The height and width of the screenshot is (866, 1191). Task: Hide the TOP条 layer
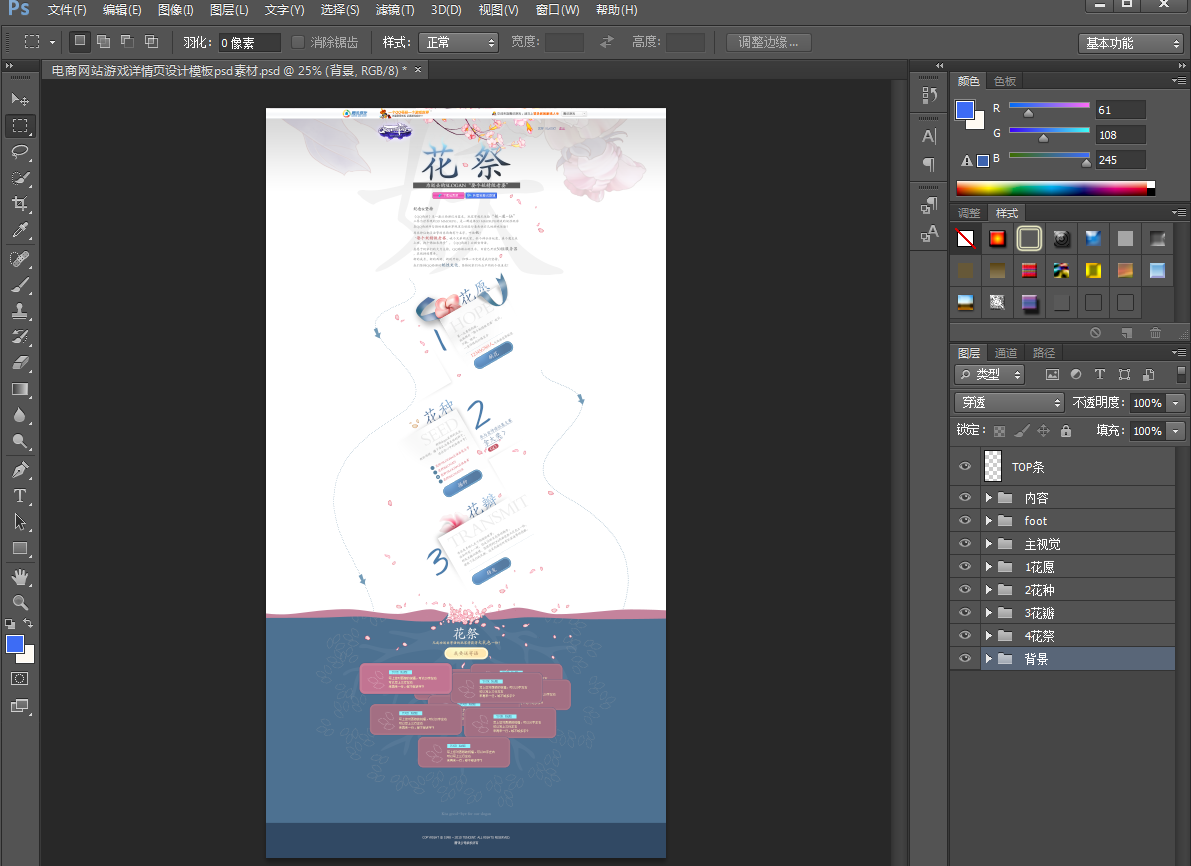point(965,467)
